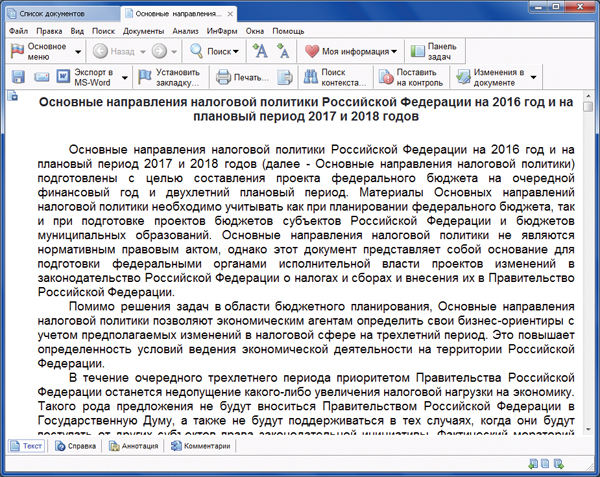Decrease font size with the small A icon
The height and width of the screenshot is (477, 600).
point(283,51)
